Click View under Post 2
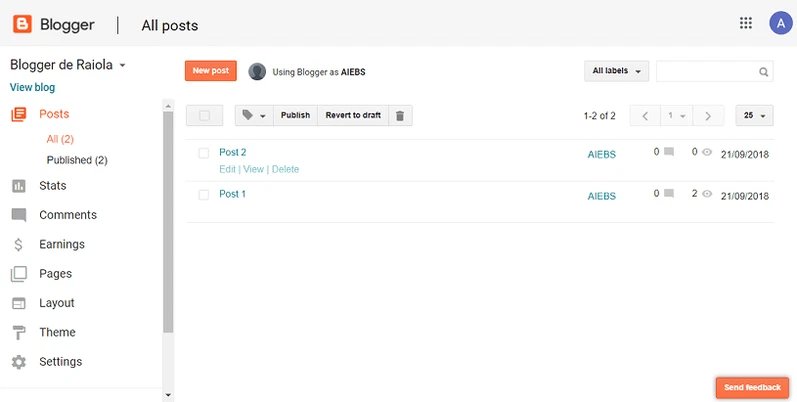Viewport: 797px width, 402px height. [x=253, y=169]
